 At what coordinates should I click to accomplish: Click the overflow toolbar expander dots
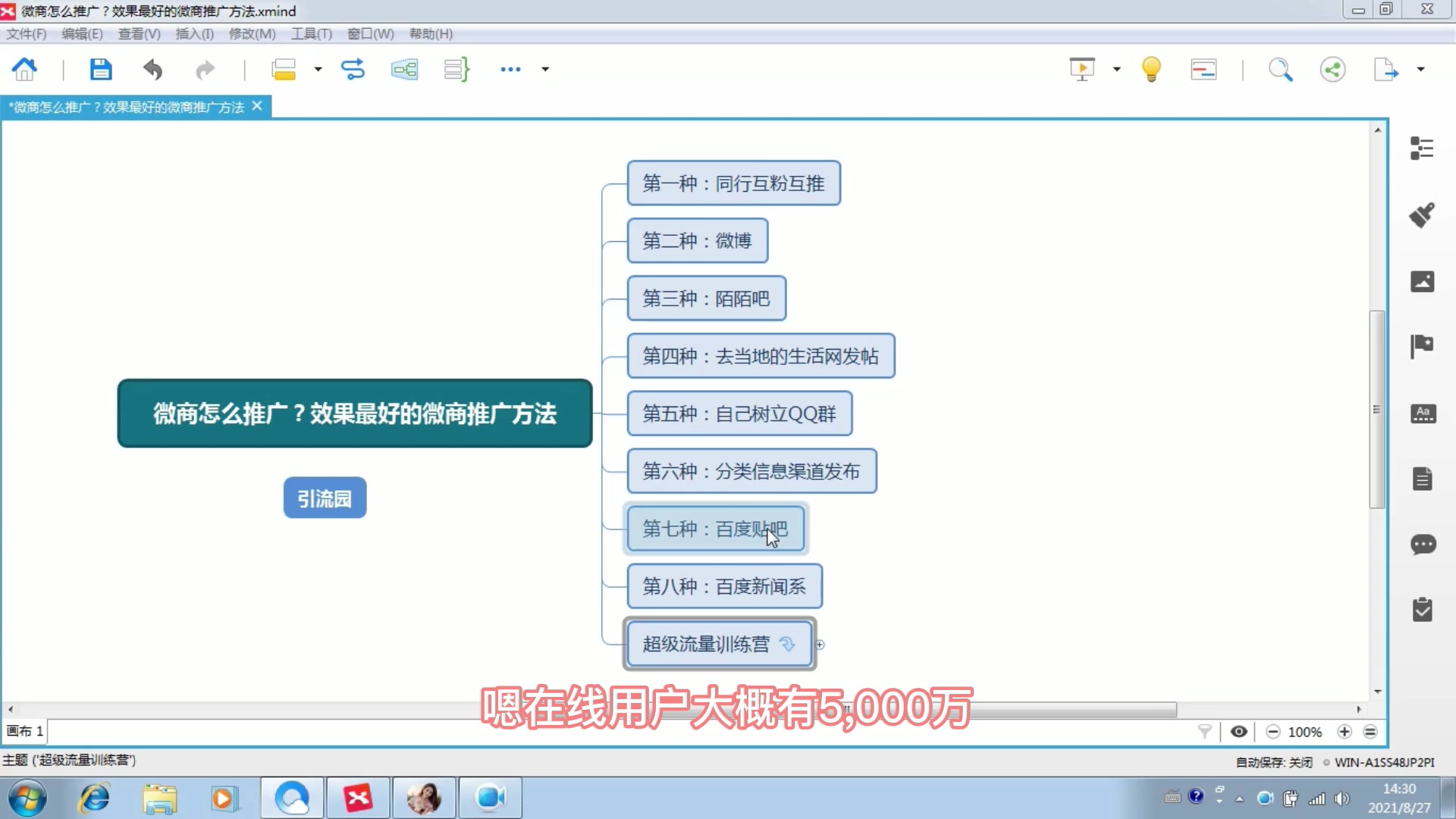(511, 68)
